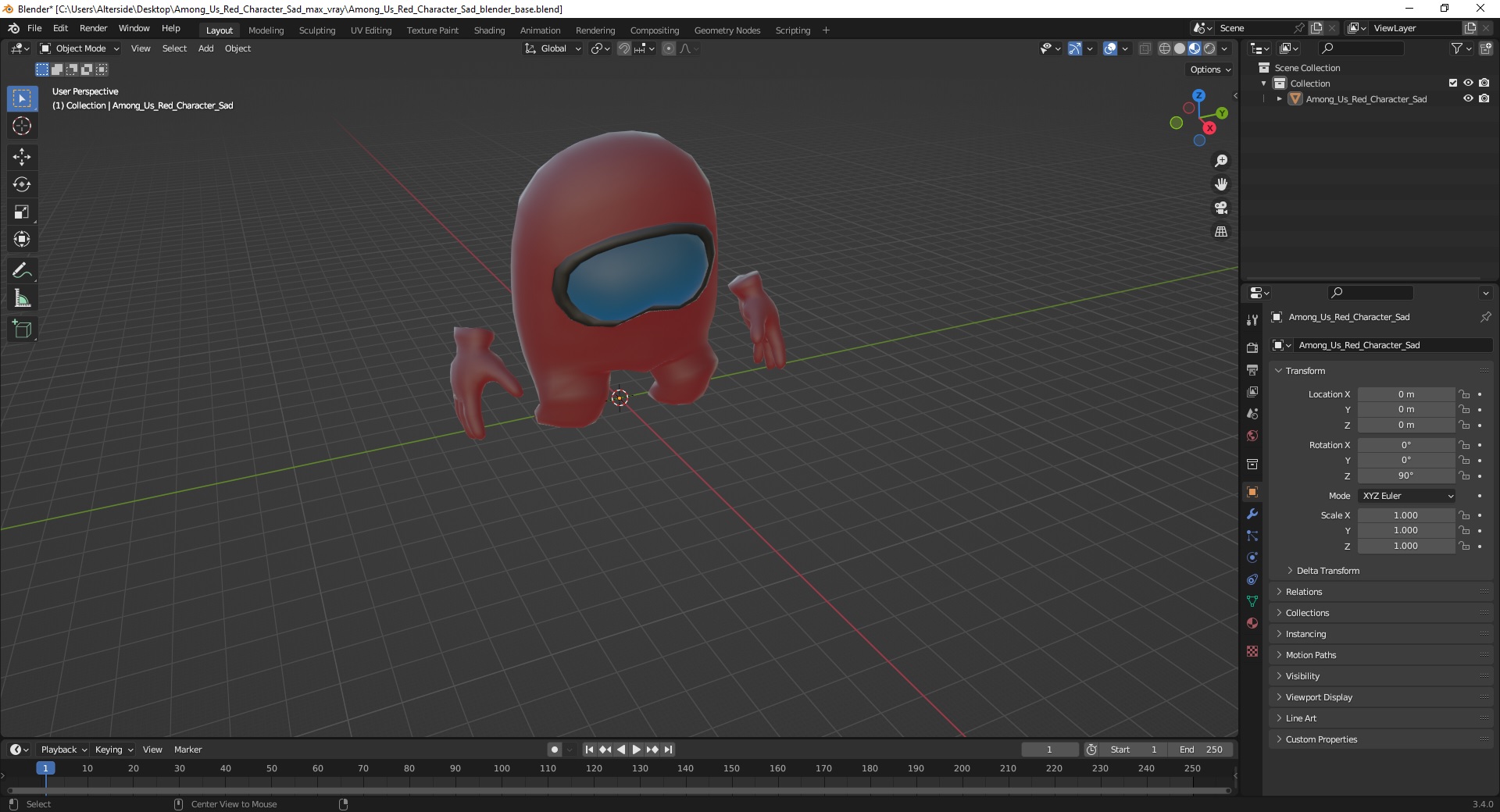Click the viewport zoom magnifier icon

coord(1221,161)
